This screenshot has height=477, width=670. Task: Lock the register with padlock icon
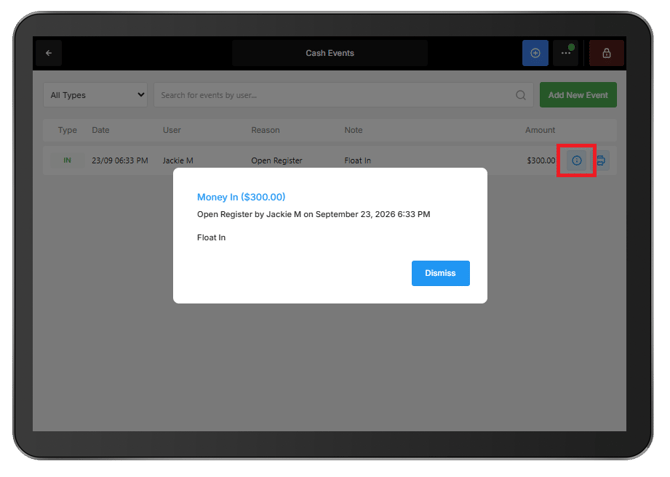[606, 53]
